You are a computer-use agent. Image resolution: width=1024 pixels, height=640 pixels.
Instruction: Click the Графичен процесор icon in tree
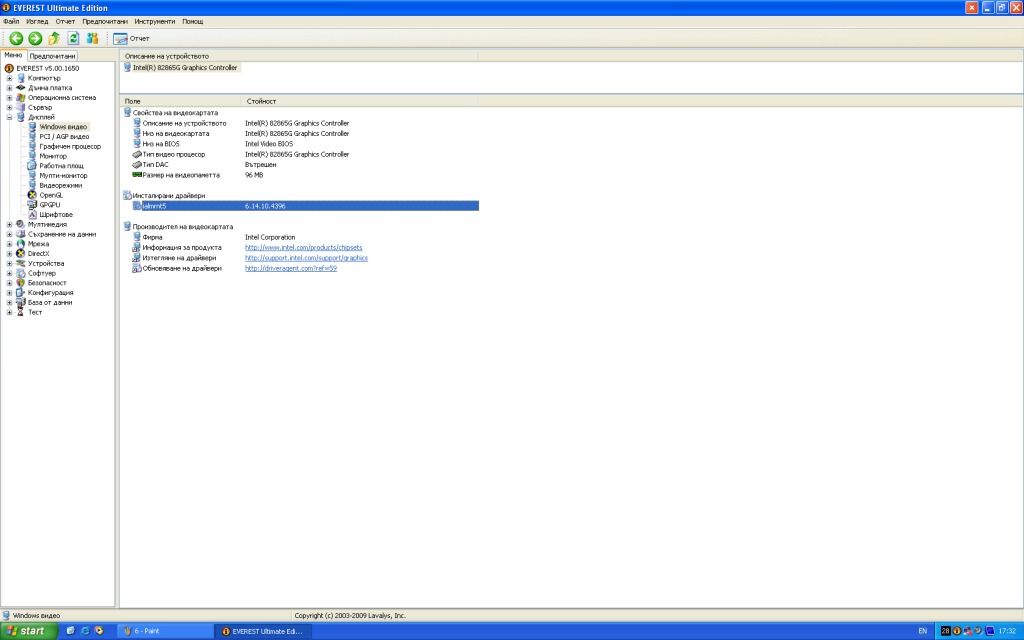(32, 146)
